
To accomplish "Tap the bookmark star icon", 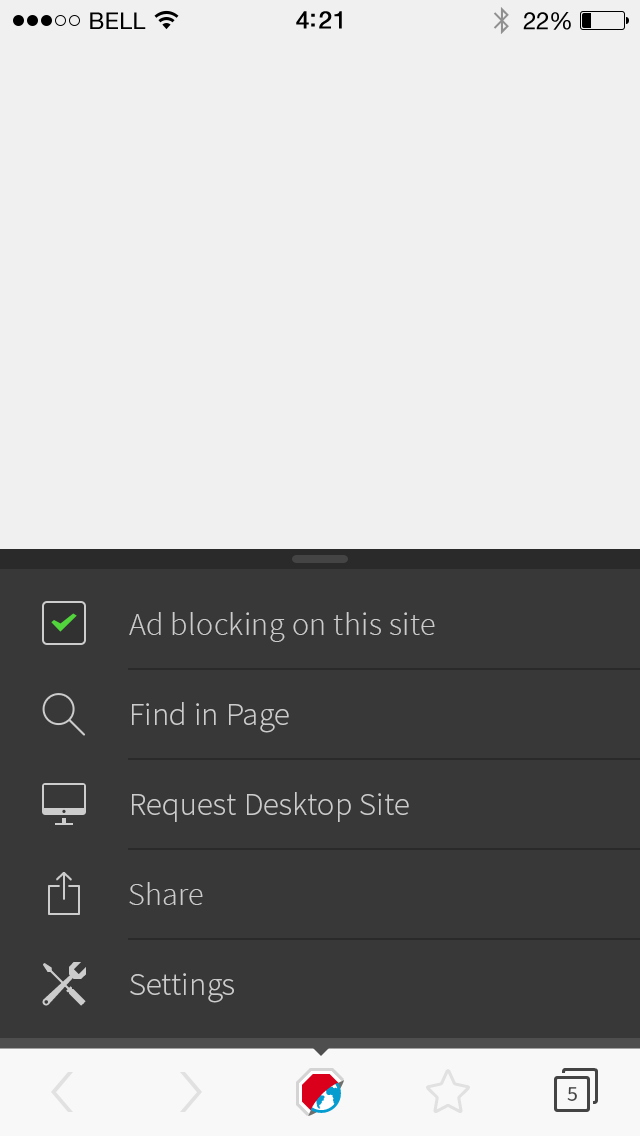I will pyautogui.click(x=447, y=1092).
